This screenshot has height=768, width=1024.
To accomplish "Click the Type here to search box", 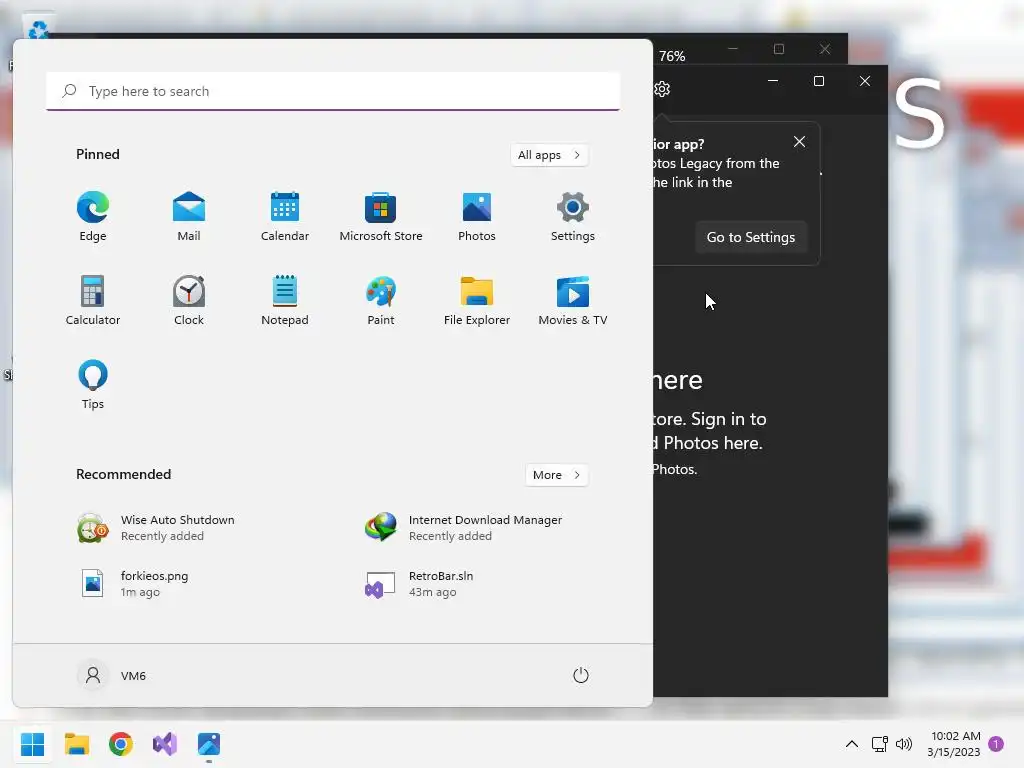I will click(x=333, y=91).
